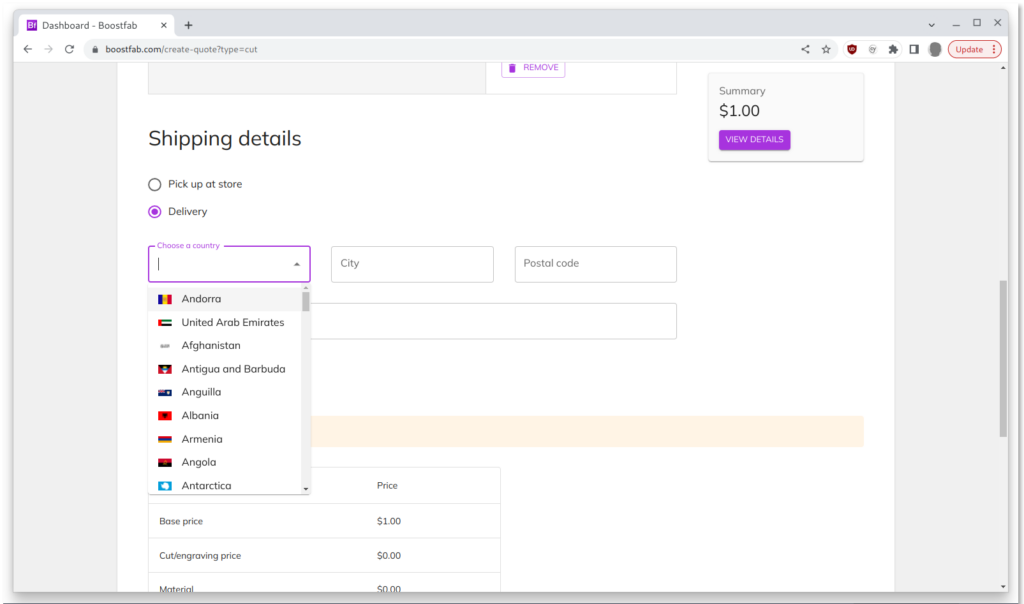Click the Boostfab tab favicon
The width and height of the screenshot is (1024, 604).
click(31, 25)
